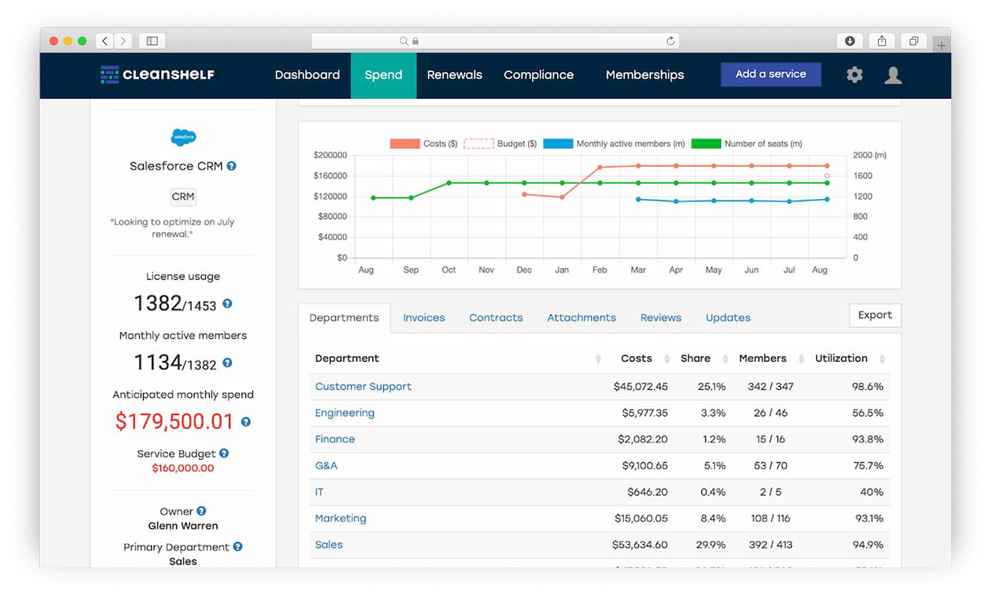The image size is (990, 594).
Task: Open a new tab with the plus icon
Action: 941,45
